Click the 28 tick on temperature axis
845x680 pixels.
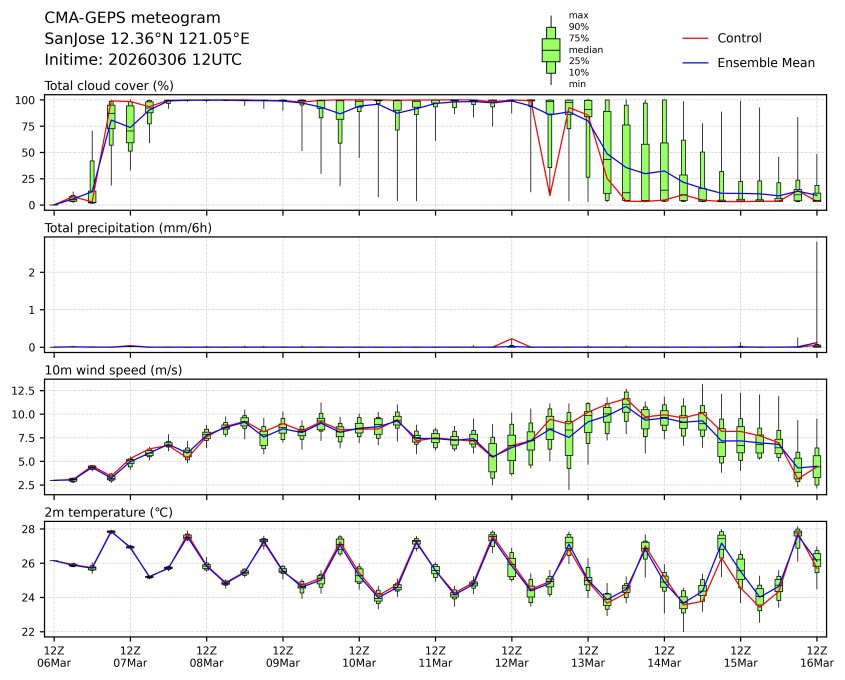32,529
